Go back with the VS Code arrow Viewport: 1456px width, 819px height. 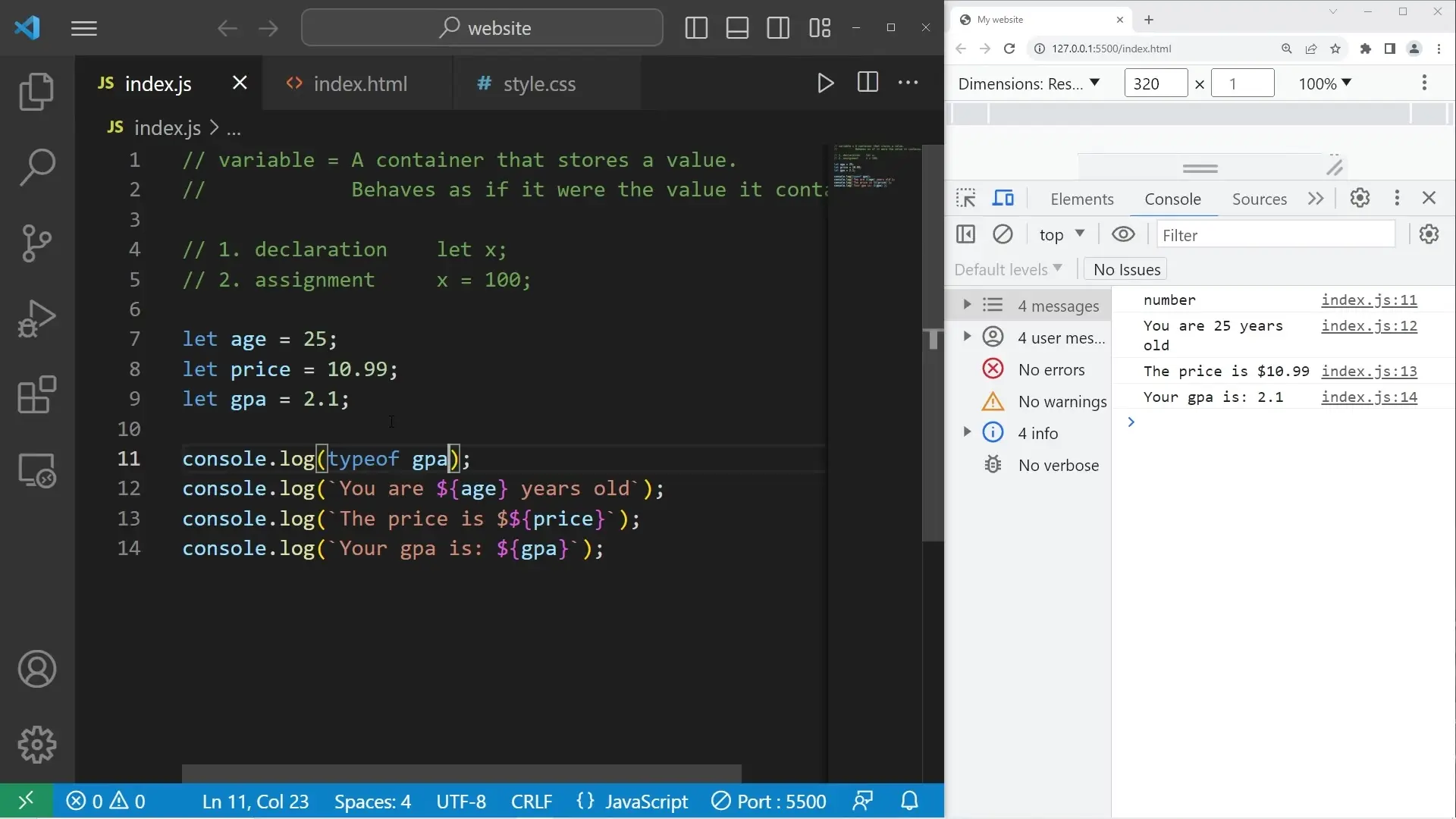coord(227,29)
